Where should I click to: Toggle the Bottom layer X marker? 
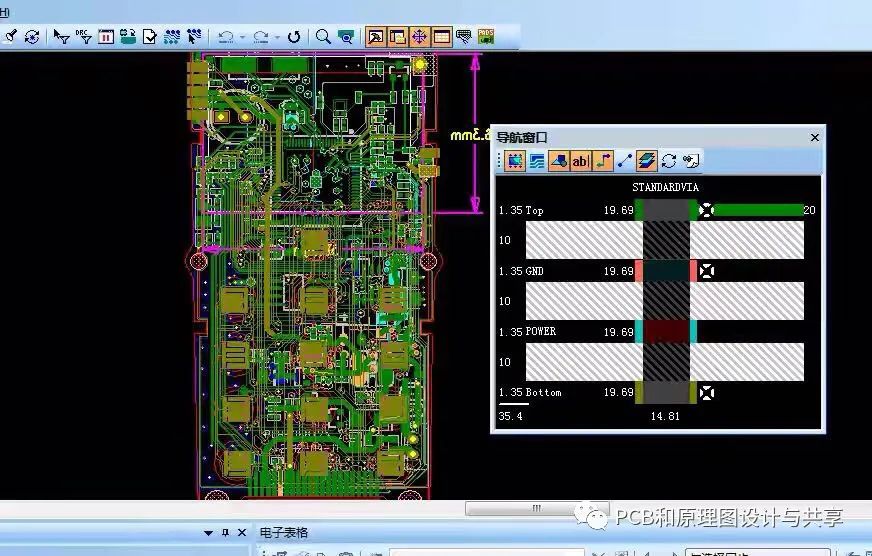click(707, 393)
